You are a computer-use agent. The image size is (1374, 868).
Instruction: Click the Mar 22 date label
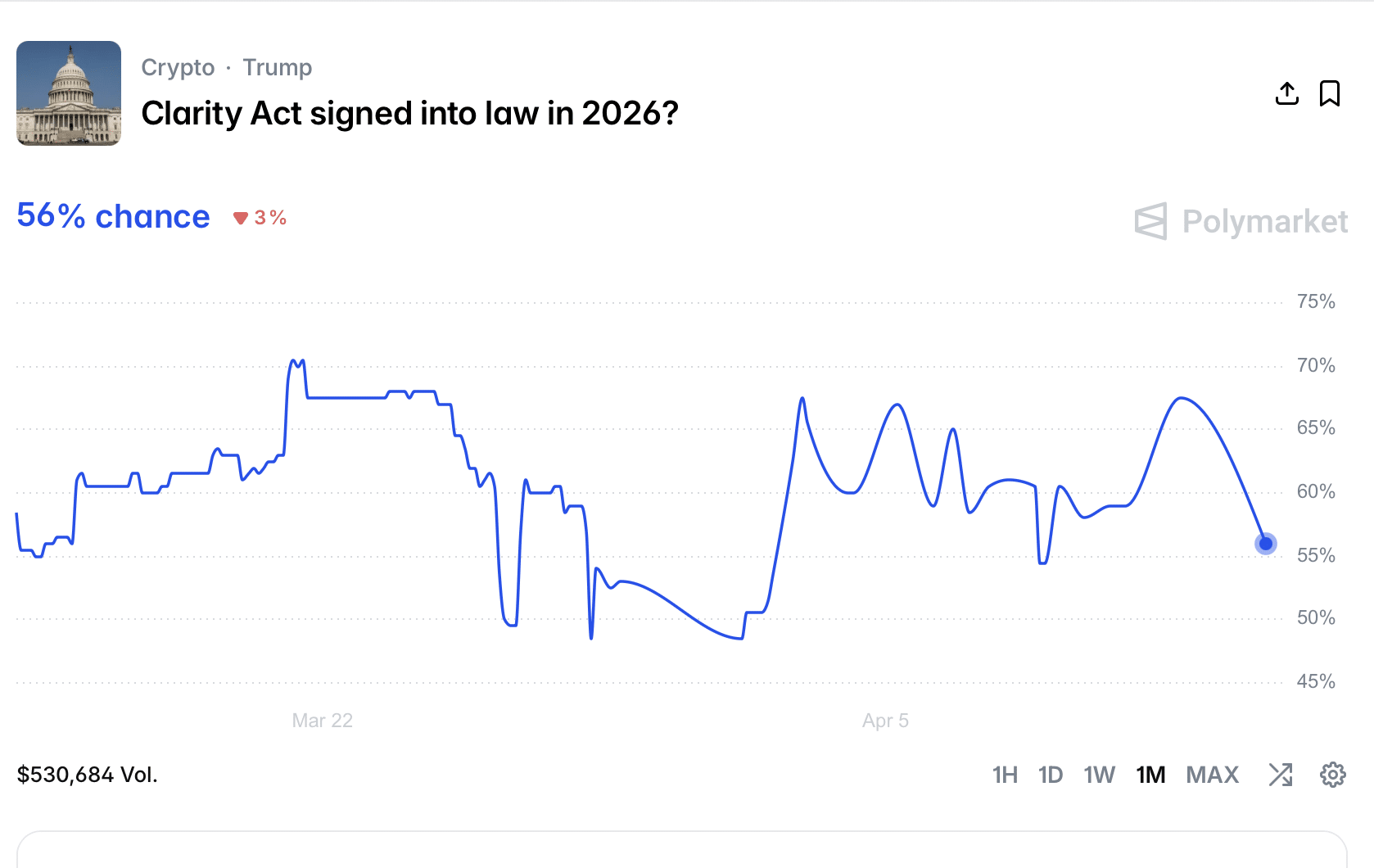tap(322, 721)
